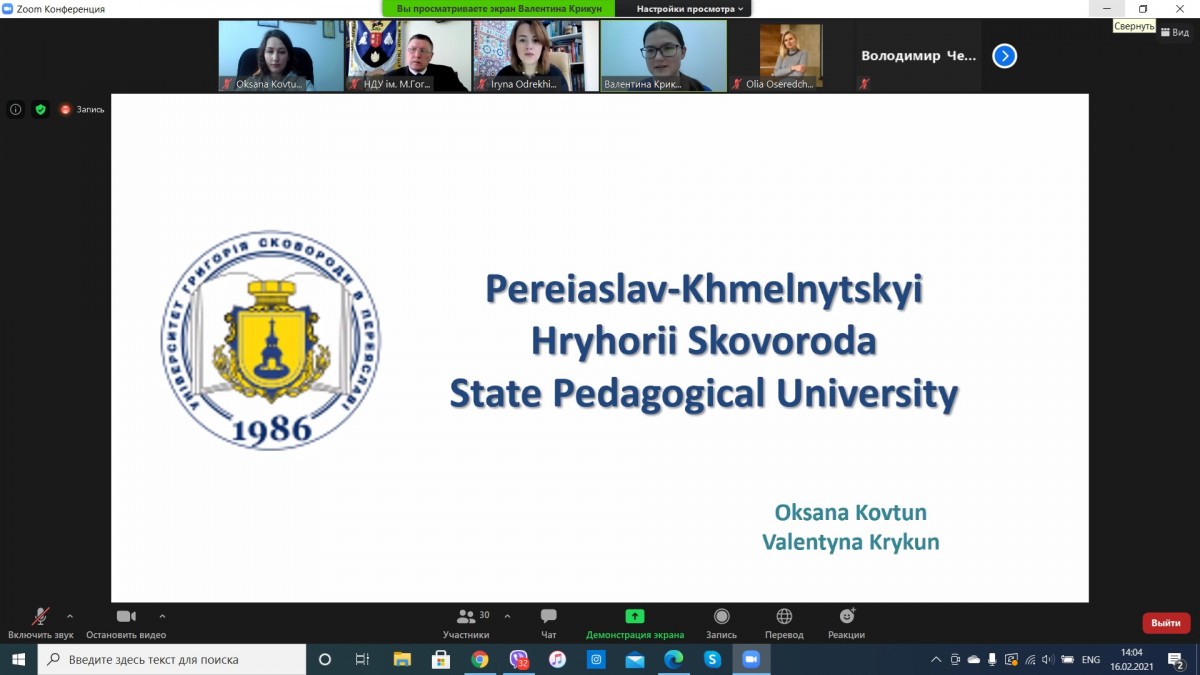This screenshot has height=675, width=1200.
Task: Switch ENG keyboard language
Action: pos(1091,659)
